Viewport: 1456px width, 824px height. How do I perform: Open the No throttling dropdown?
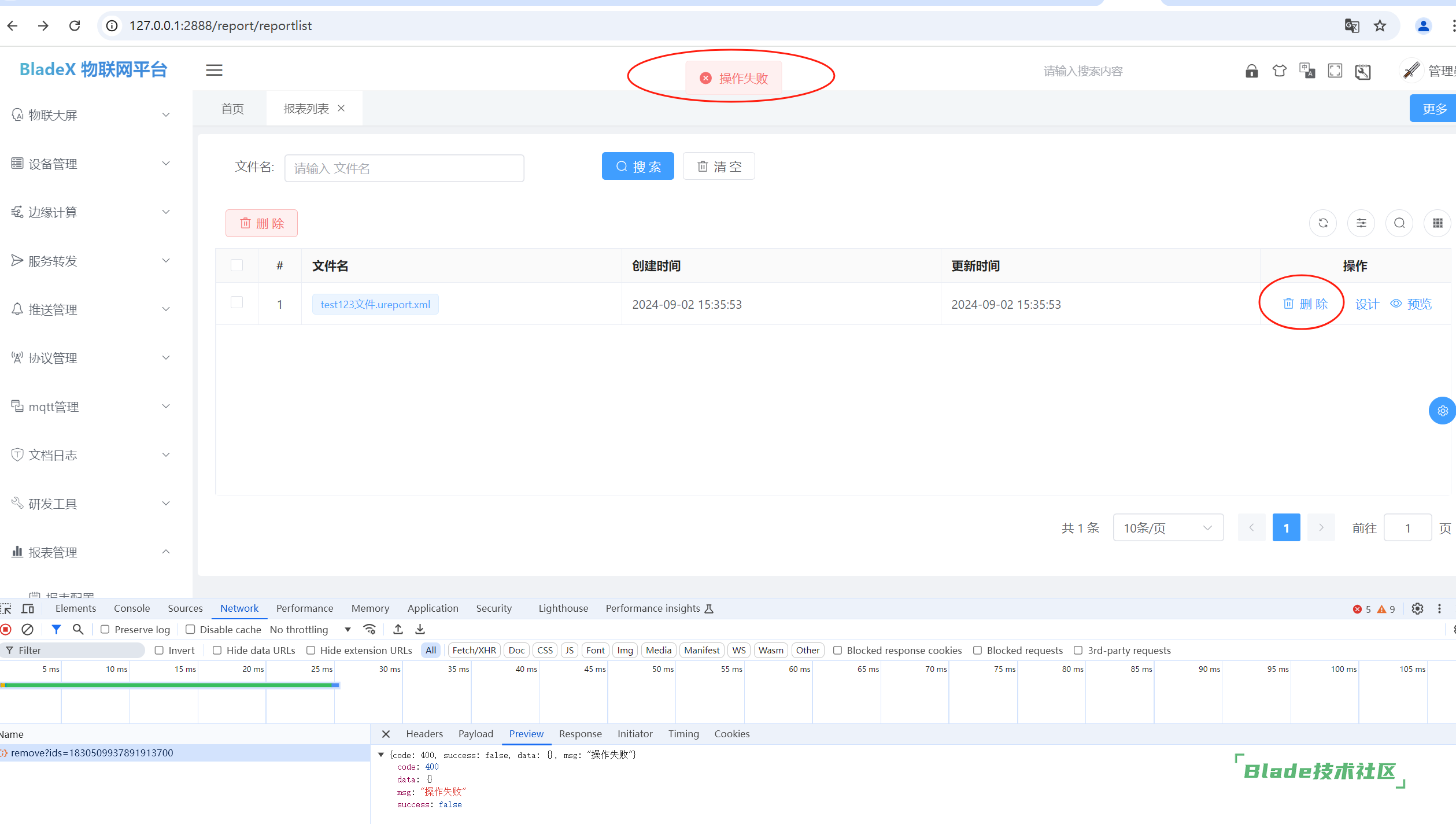311,629
